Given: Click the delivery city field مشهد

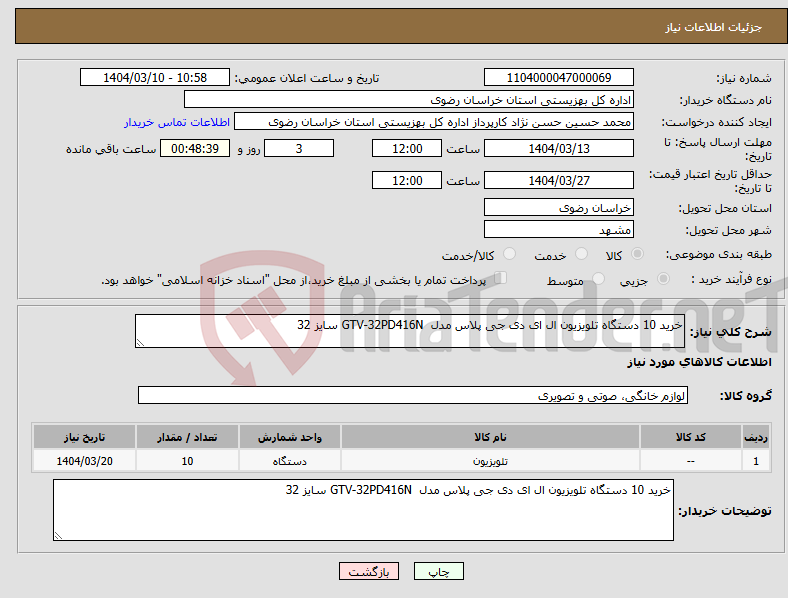Looking at the screenshot, I should point(558,229).
